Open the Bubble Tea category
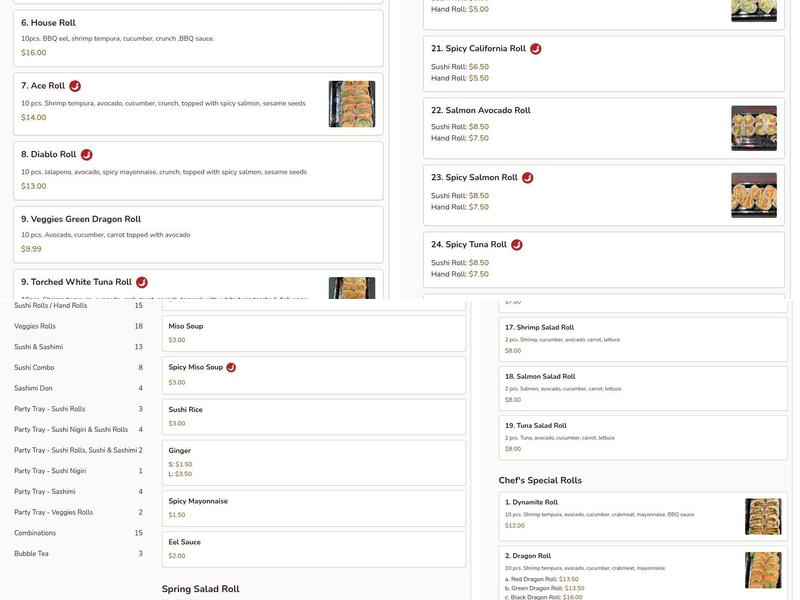Image resolution: width=800 pixels, height=600 pixels. click(31, 554)
